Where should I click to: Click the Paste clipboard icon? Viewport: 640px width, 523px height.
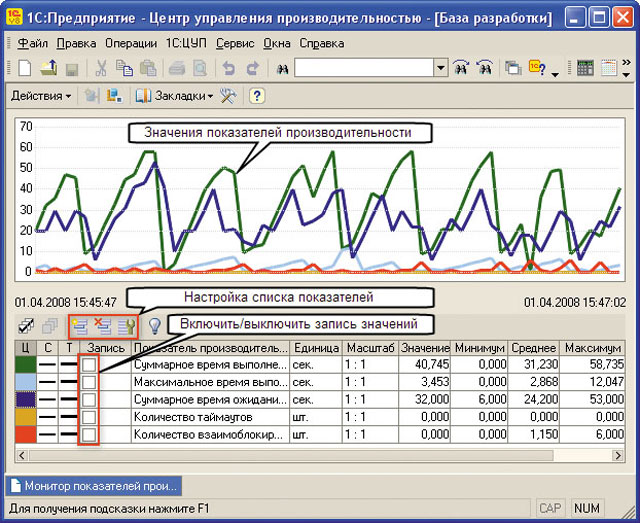click(x=148, y=68)
